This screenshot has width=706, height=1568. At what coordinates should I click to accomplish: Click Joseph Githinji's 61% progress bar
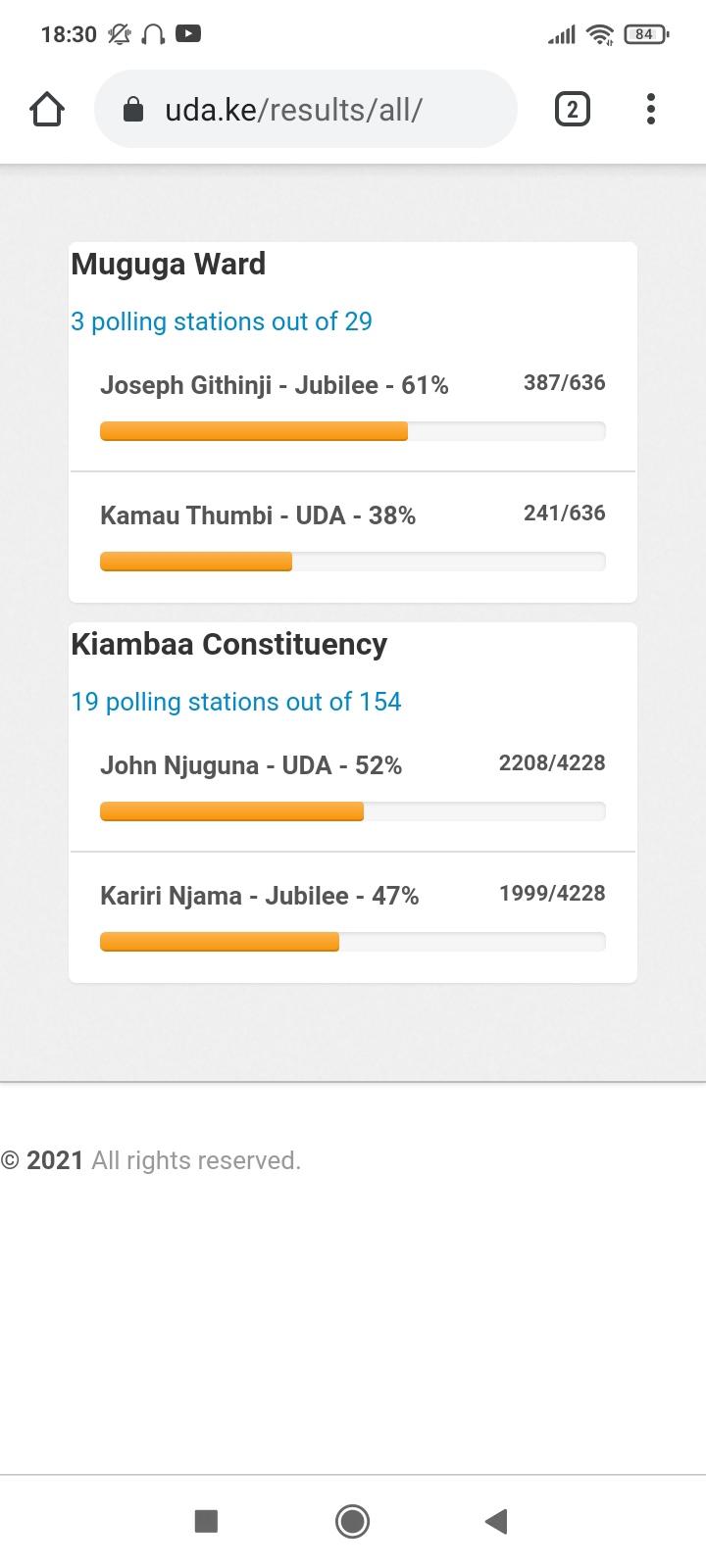[x=353, y=431]
